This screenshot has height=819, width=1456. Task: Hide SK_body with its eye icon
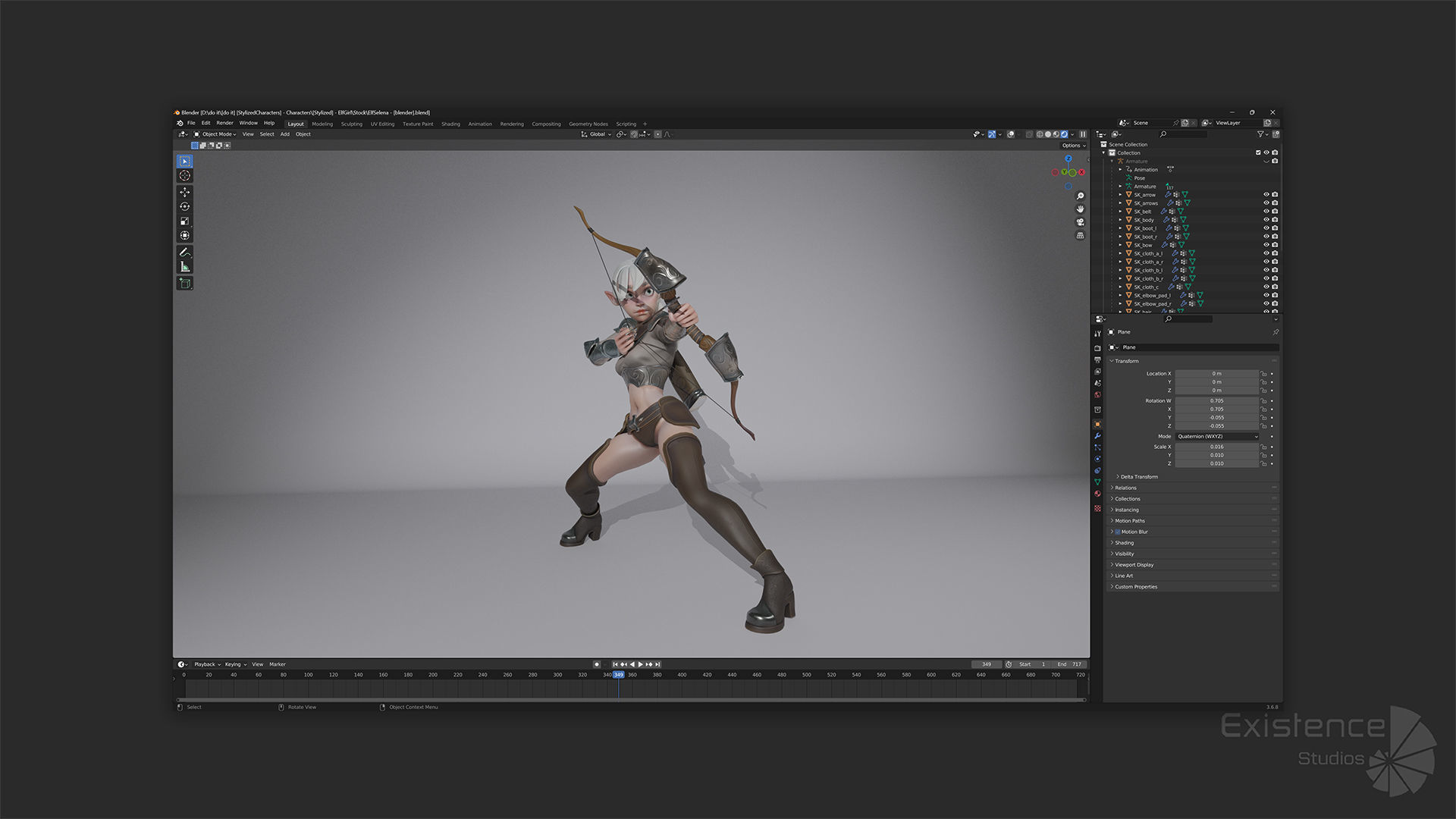click(x=1266, y=220)
